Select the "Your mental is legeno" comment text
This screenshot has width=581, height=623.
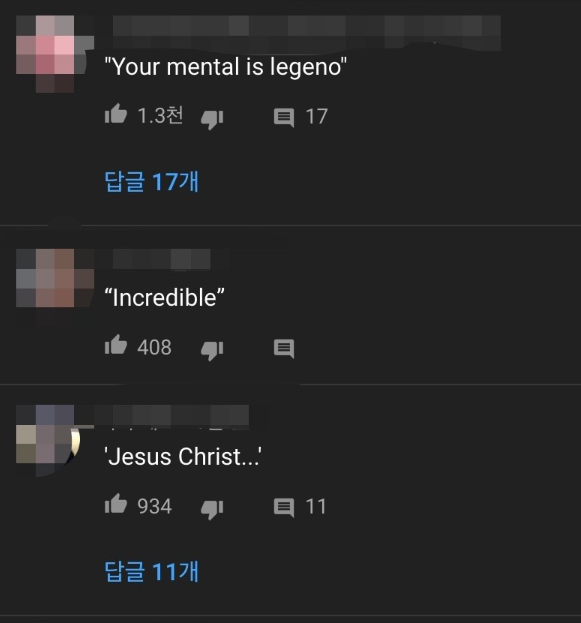coord(225,66)
